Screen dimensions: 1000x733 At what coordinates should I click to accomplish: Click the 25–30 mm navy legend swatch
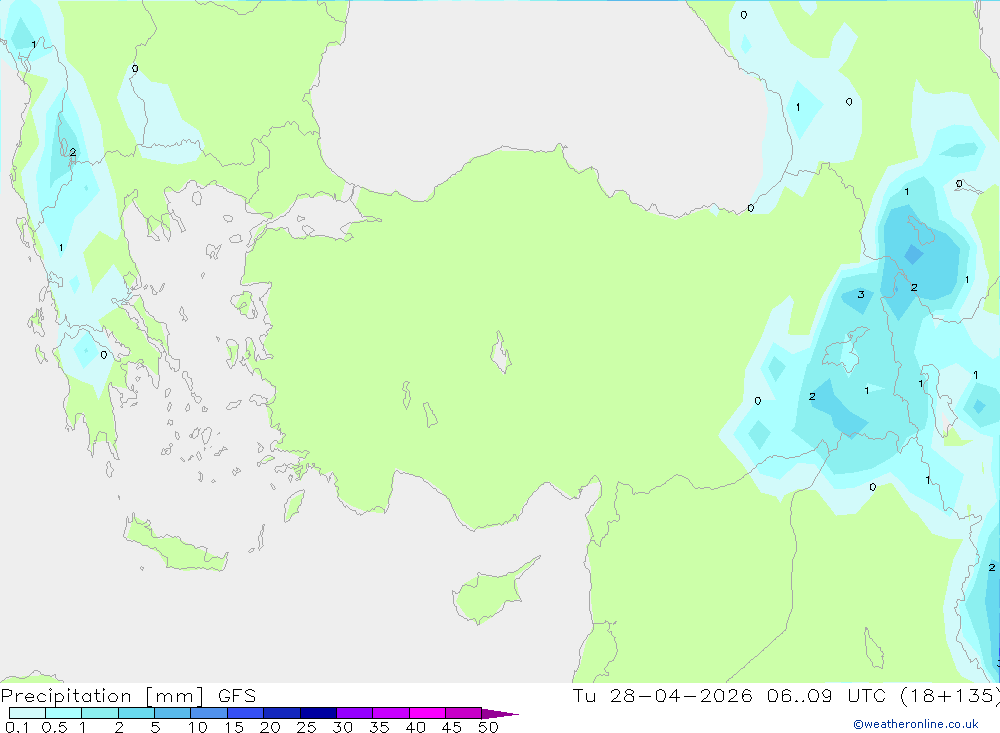tap(318, 713)
